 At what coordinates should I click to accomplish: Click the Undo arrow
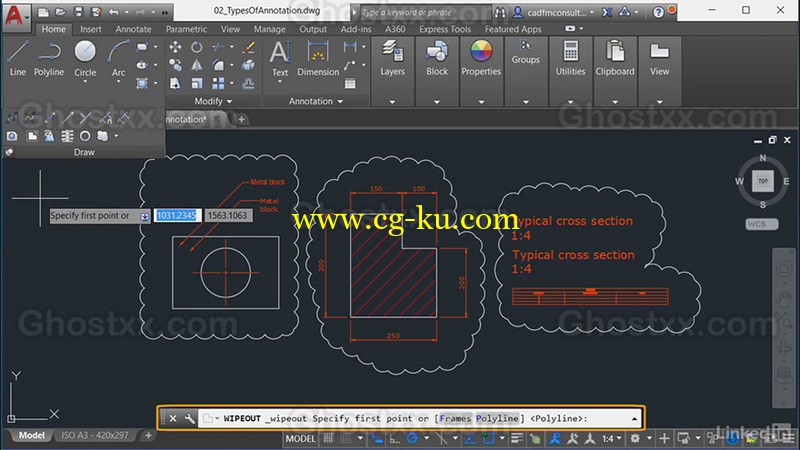pyautogui.click(x=113, y=12)
